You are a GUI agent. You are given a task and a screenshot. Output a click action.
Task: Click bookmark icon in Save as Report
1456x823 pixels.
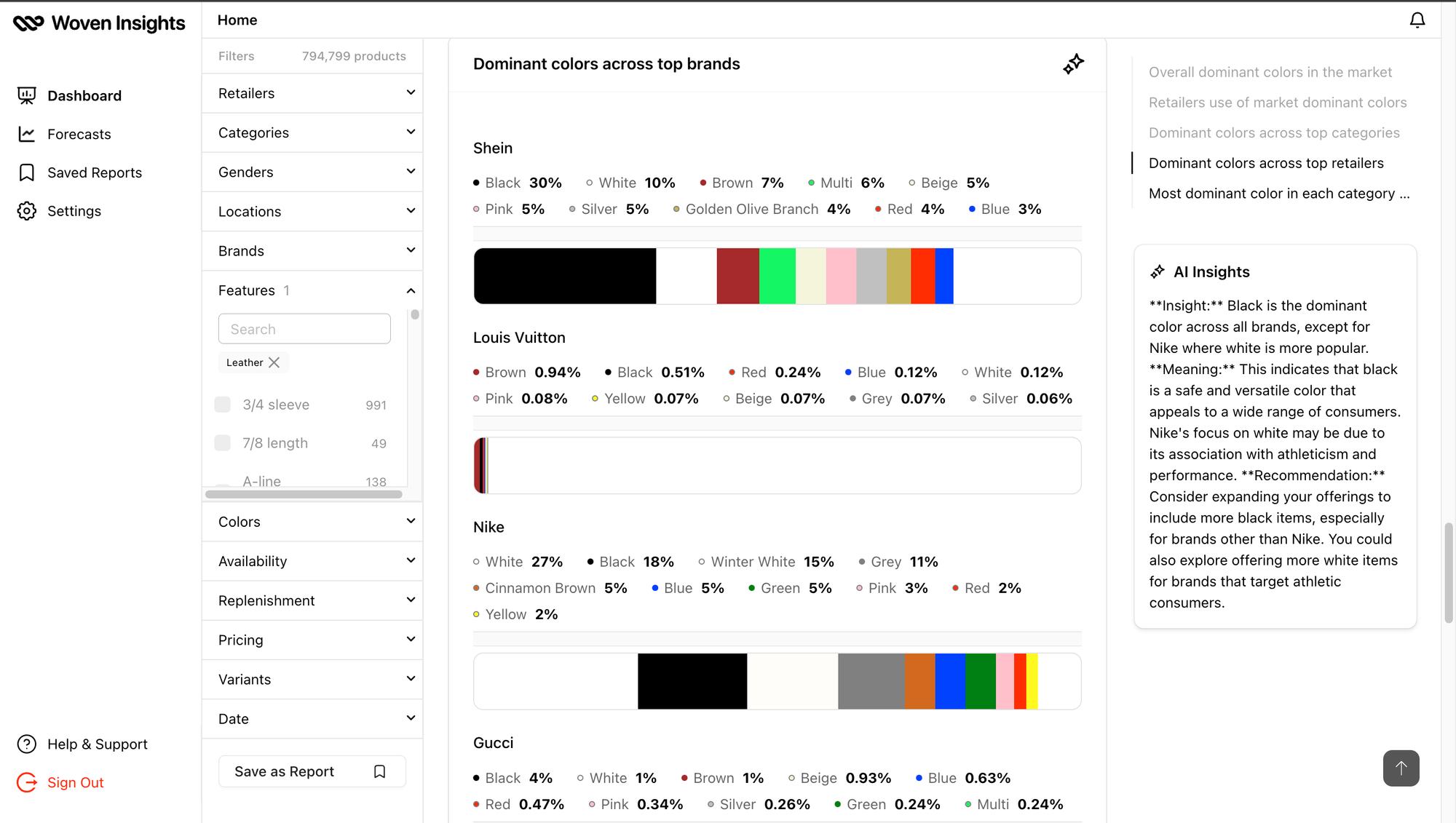379,771
